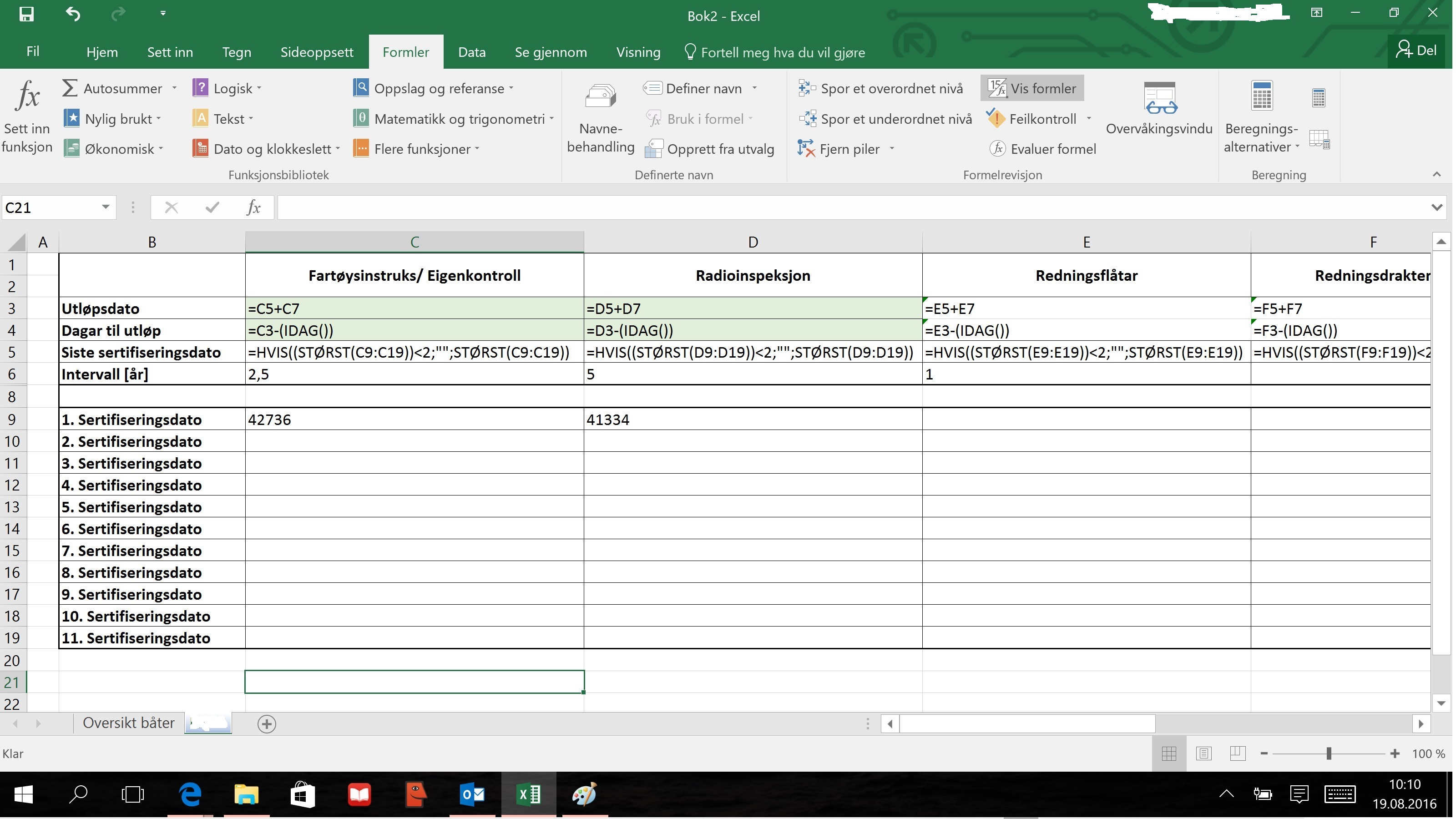This screenshot has width=1456, height=819.
Task: Open Nylig brukt functions
Action: (x=112, y=119)
